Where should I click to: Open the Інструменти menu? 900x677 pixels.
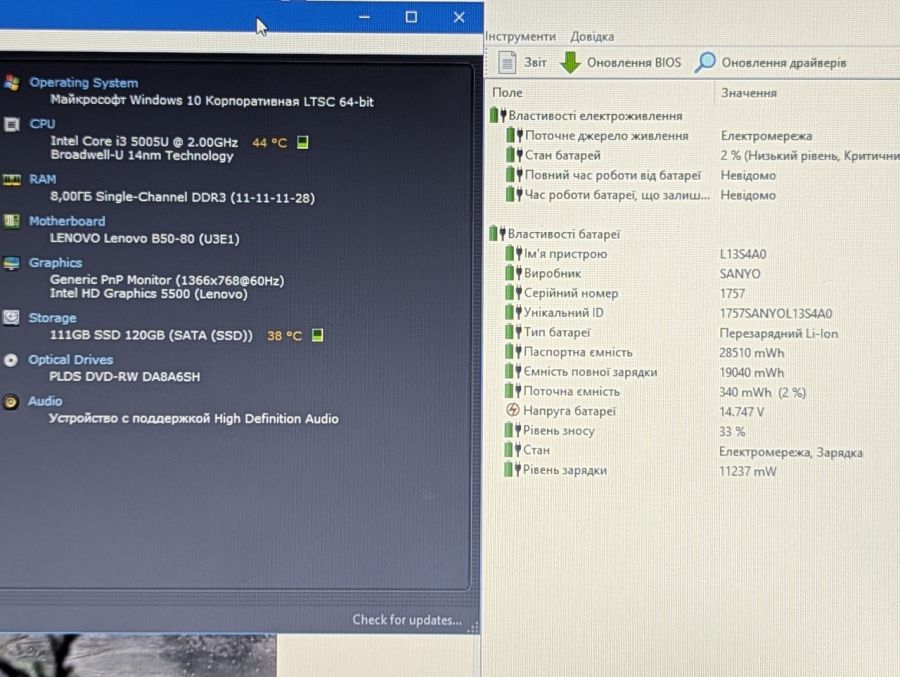(521, 36)
